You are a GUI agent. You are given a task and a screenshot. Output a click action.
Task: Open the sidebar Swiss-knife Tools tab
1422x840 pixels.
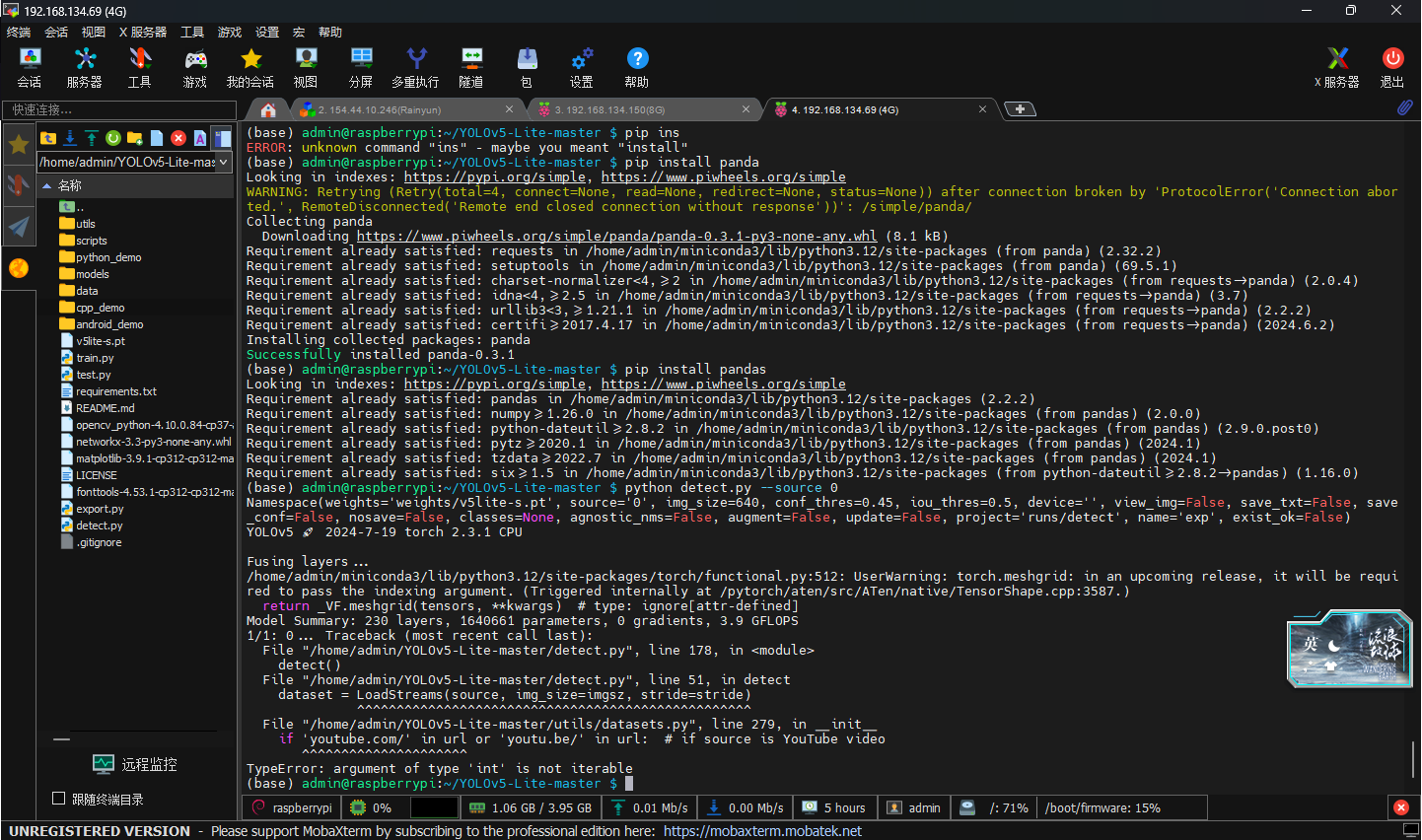pyautogui.click(x=18, y=184)
